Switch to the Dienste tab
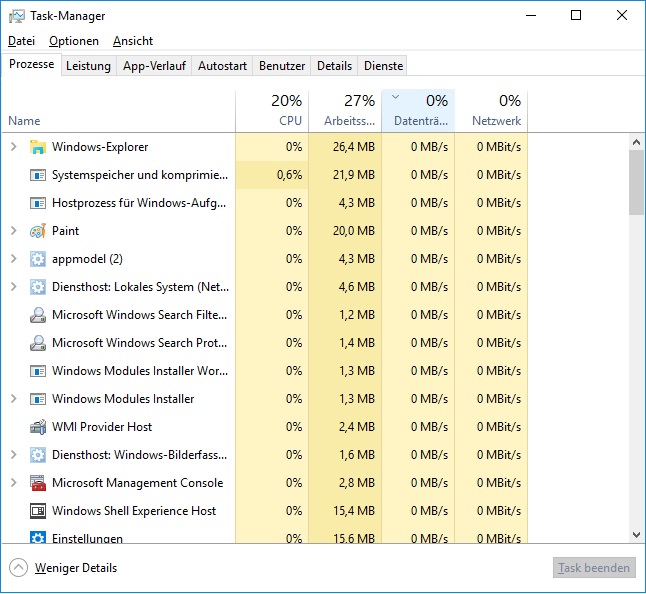 [383, 66]
